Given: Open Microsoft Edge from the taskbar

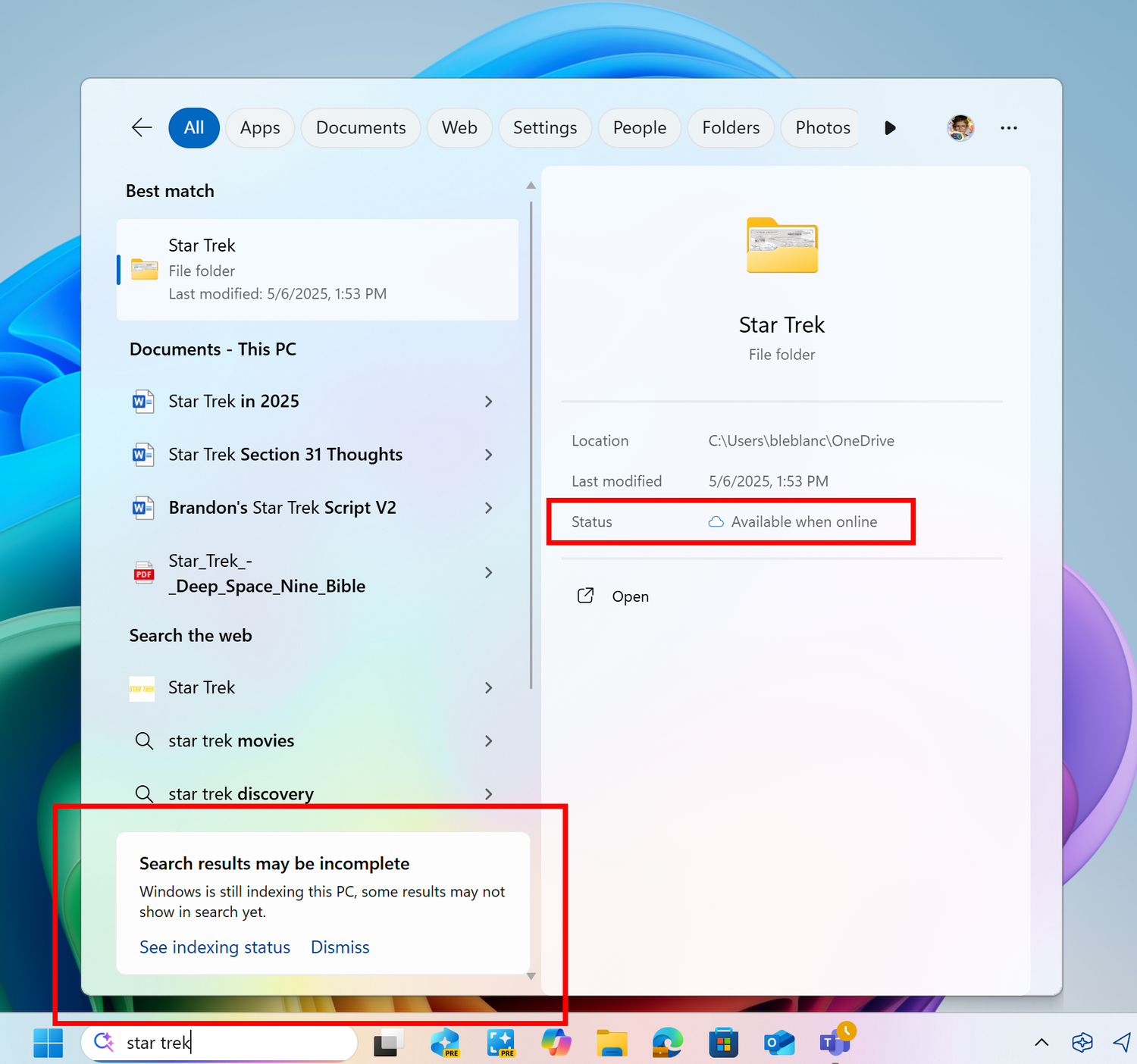Looking at the screenshot, I should 667,1043.
